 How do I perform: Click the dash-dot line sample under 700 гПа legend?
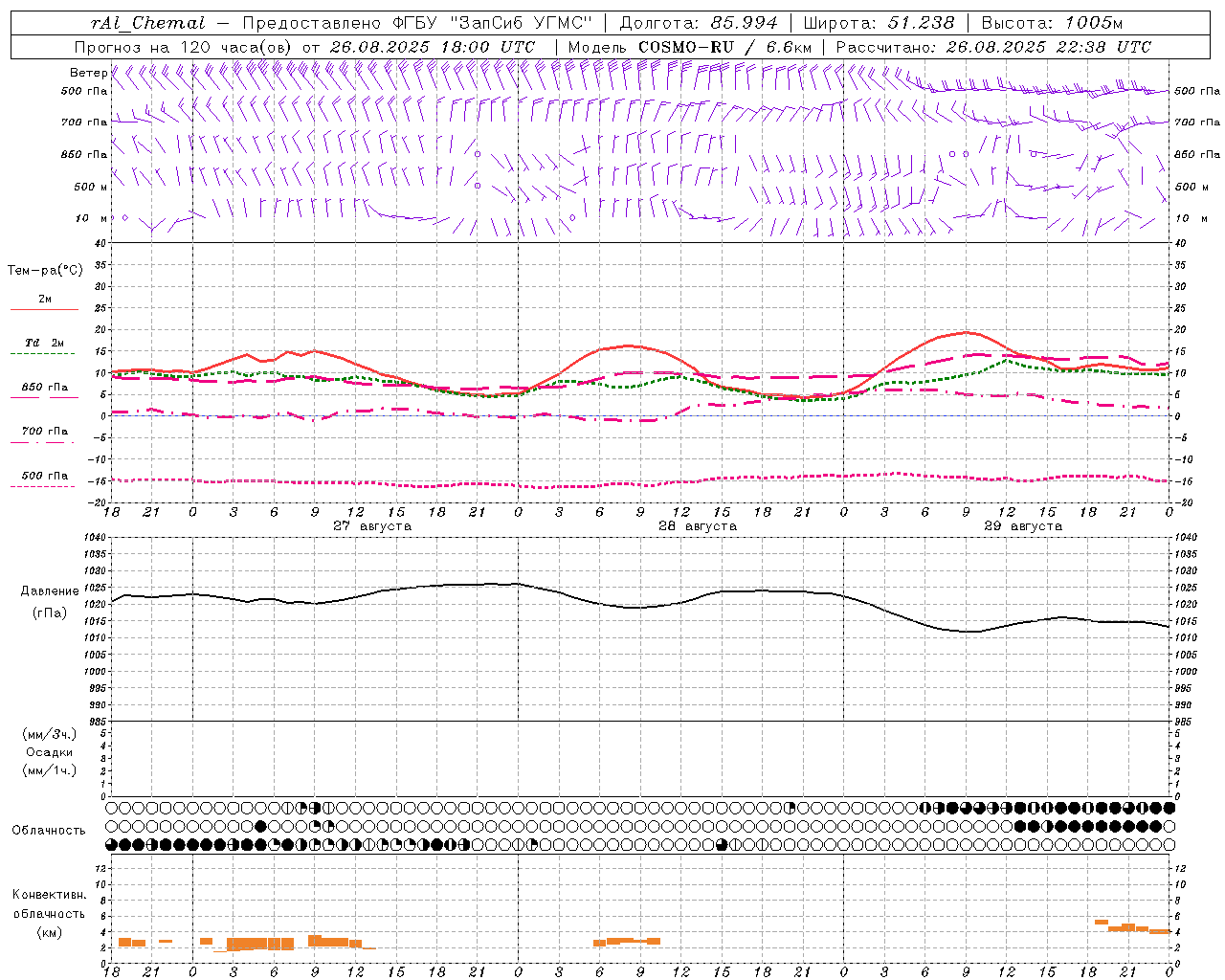click(42, 442)
